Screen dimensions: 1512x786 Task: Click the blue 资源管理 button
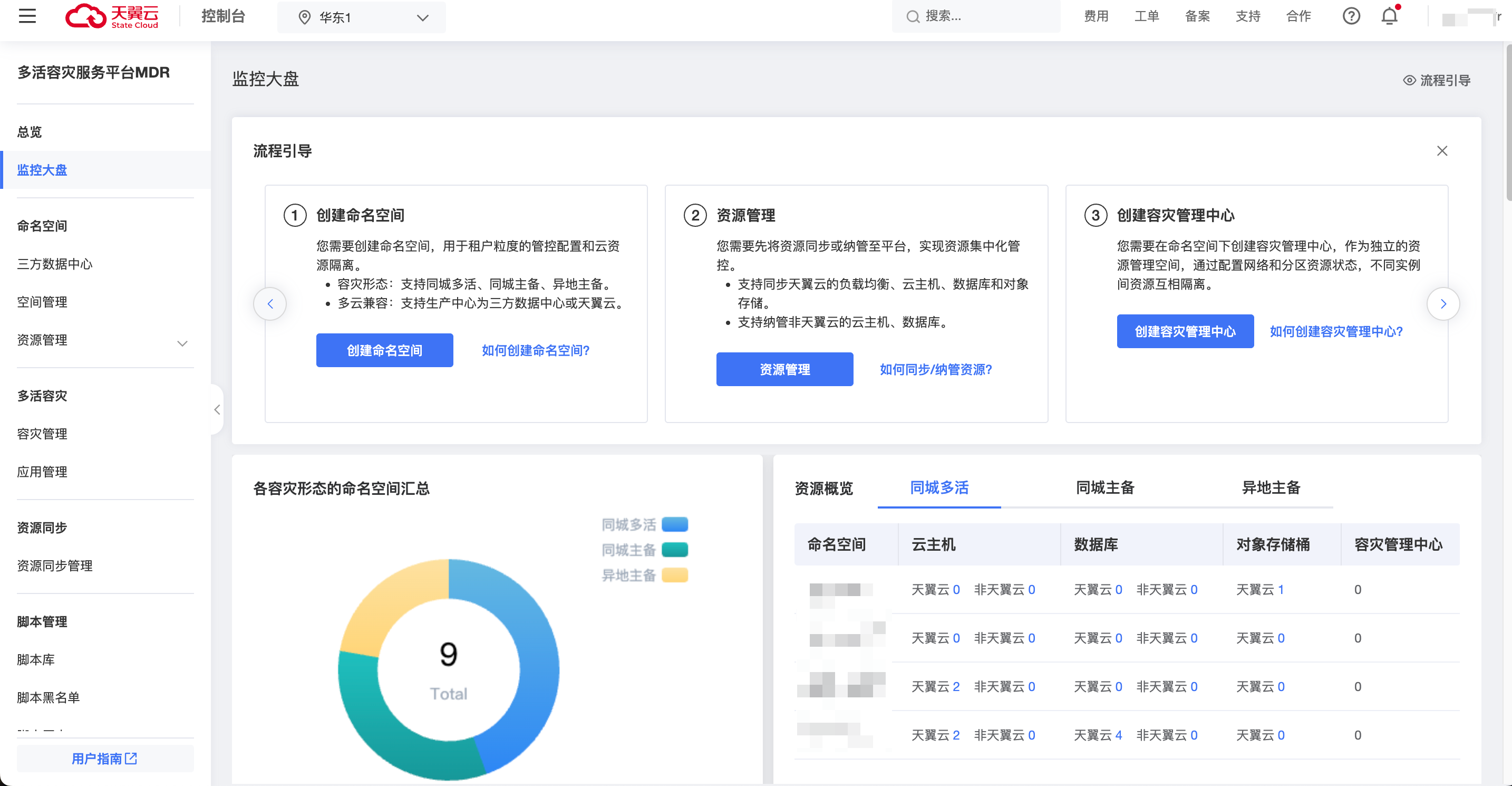(785, 369)
